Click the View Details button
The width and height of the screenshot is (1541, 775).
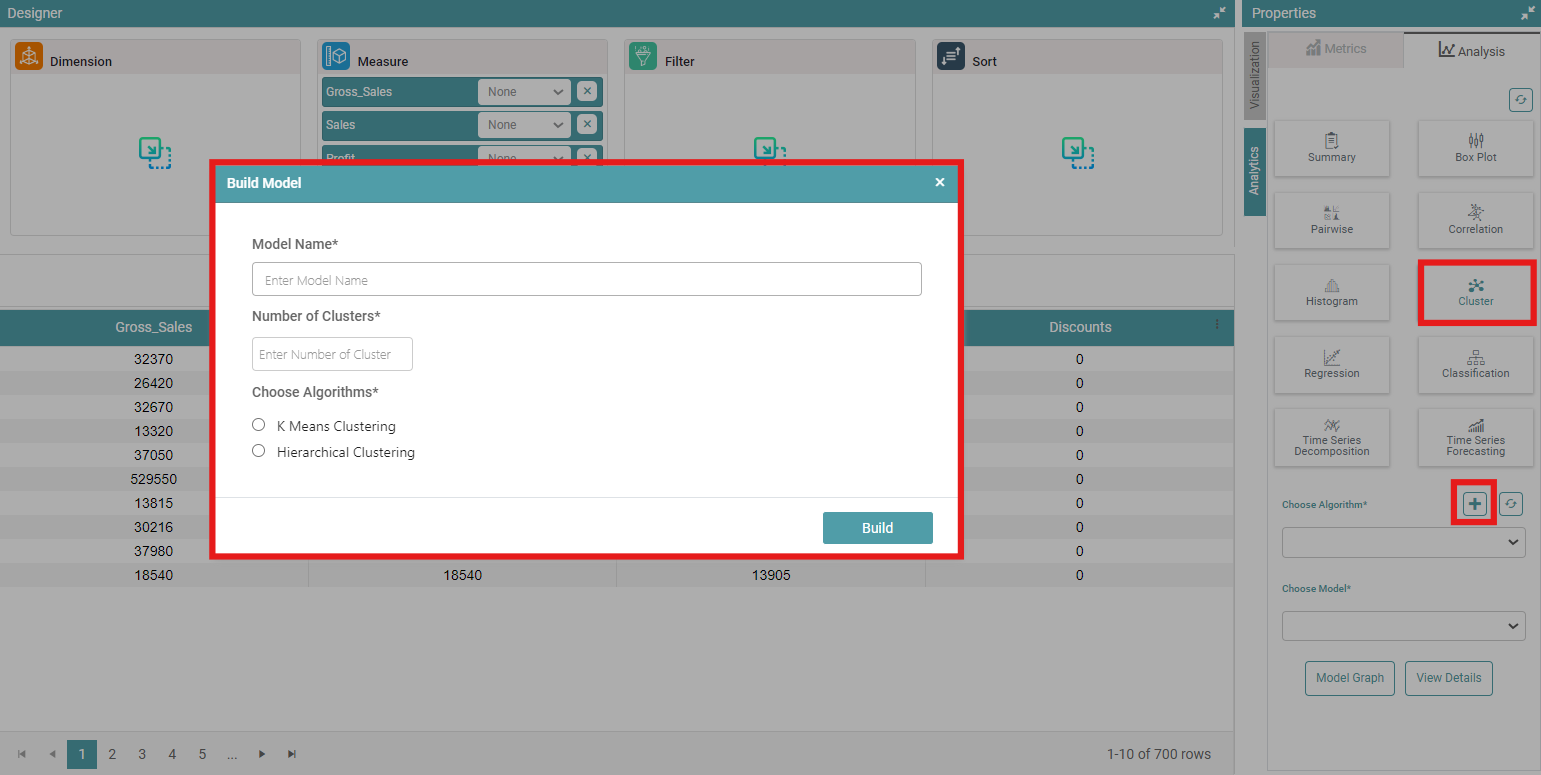click(x=1448, y=678)
